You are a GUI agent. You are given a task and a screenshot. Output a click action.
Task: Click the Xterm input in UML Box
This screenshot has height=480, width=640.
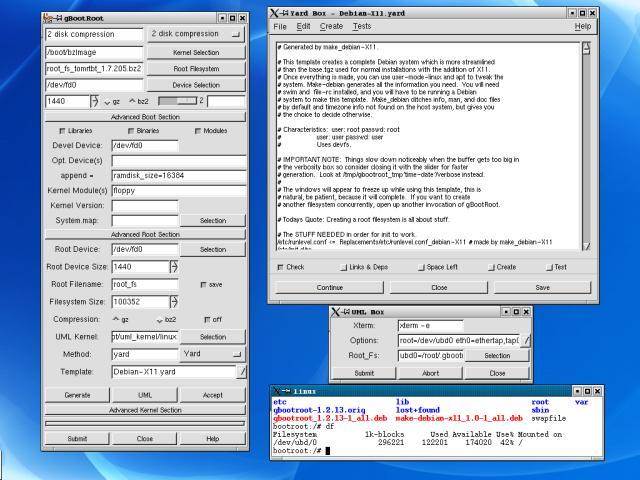[431, 325]
